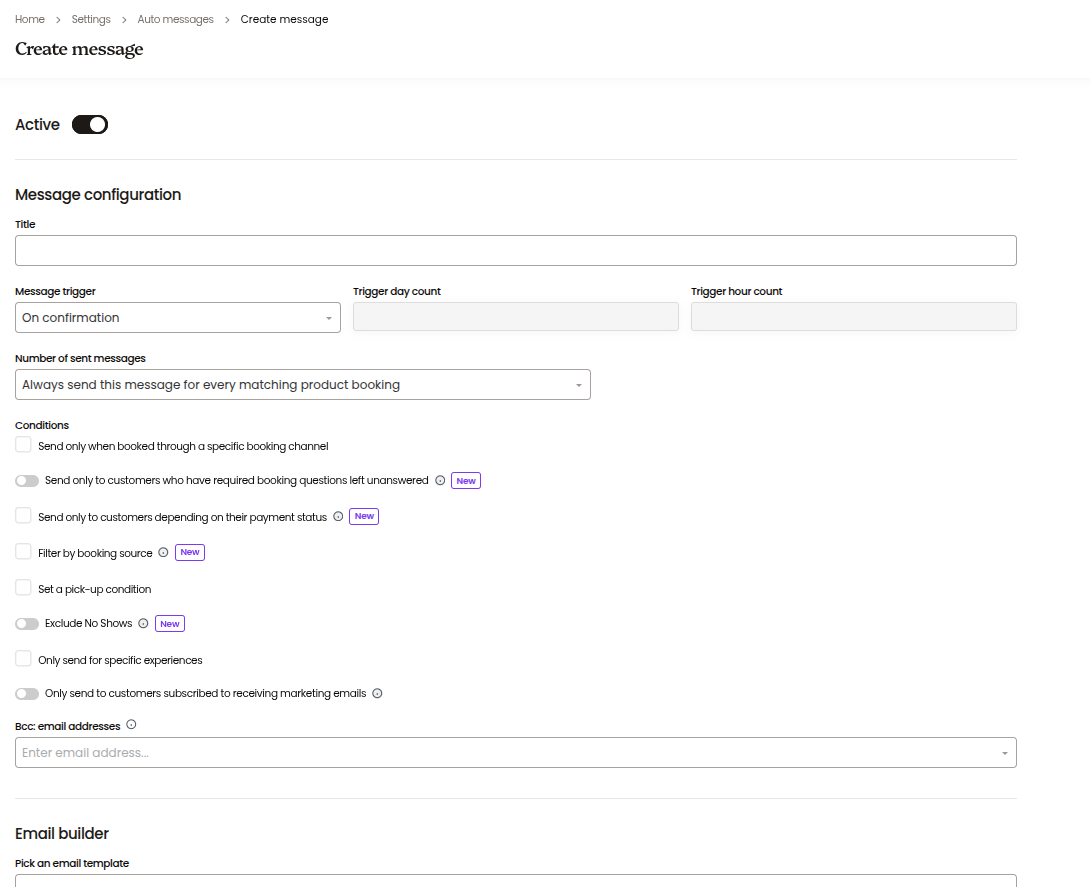Tick the payment status condition checkbox

coord(24,516)
